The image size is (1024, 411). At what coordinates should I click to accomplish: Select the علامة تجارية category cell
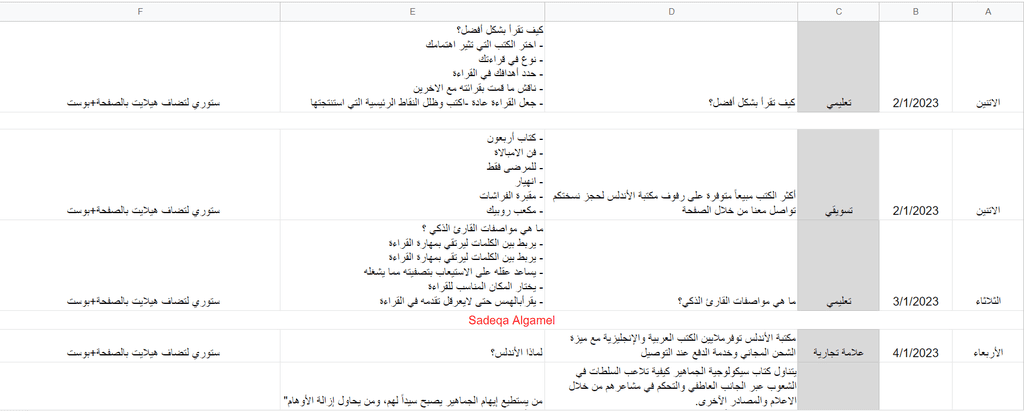[839, 346]
